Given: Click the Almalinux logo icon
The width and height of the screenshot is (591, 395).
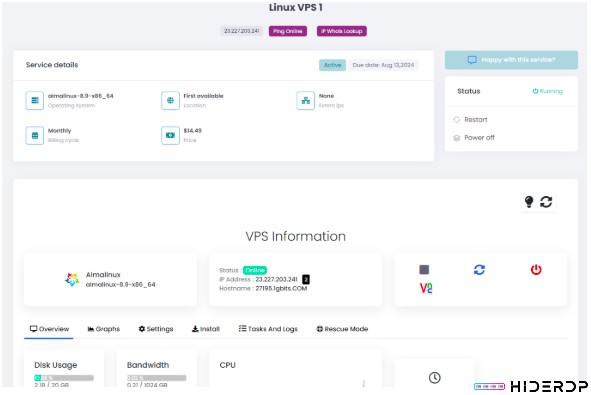Looking at the screenshot, I should click(x=72, y=279).
